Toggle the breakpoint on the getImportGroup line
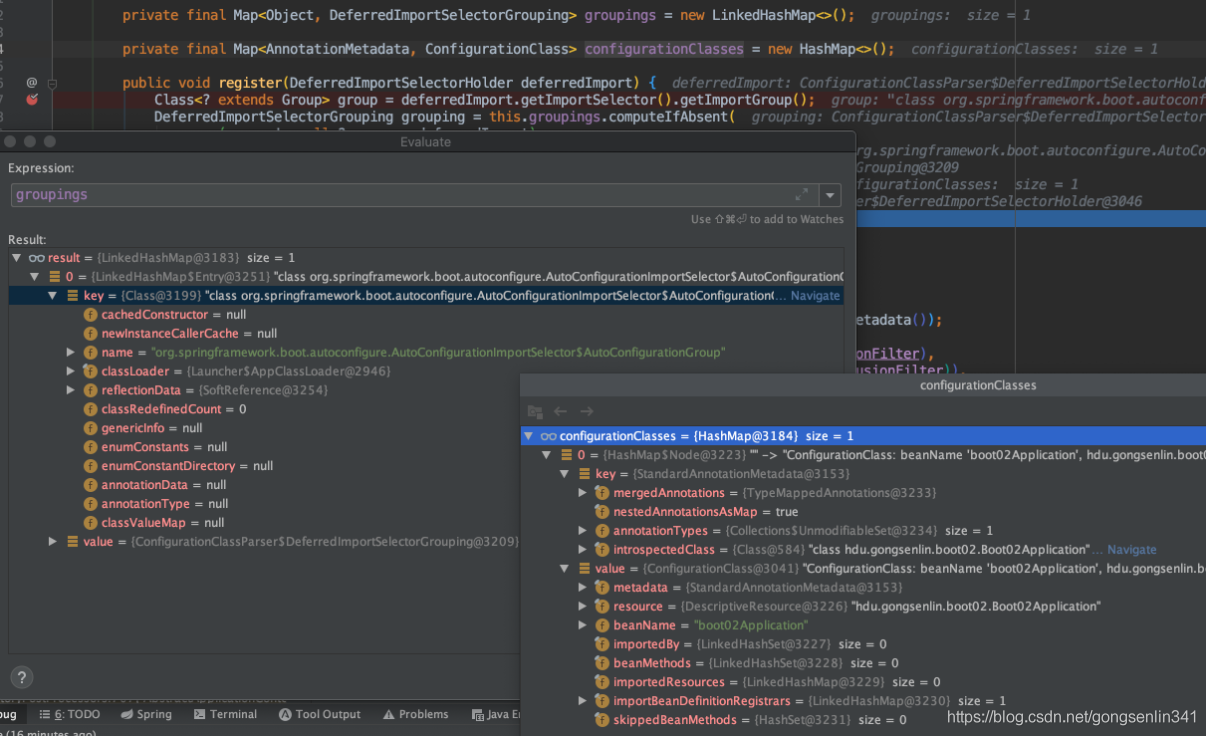The image size is (1206, 736). click(x=32, y=99)
